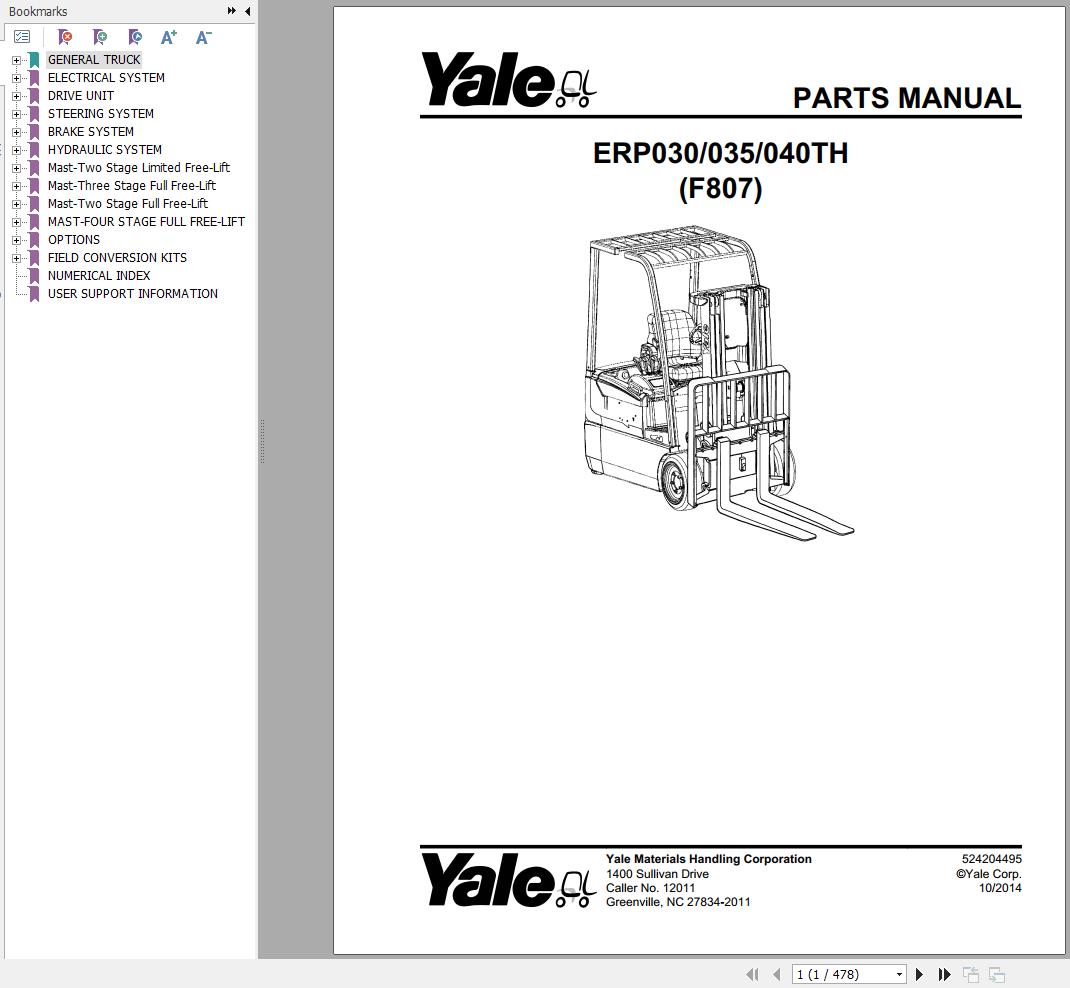Go to next page with arrow icon

click(919, 973)
